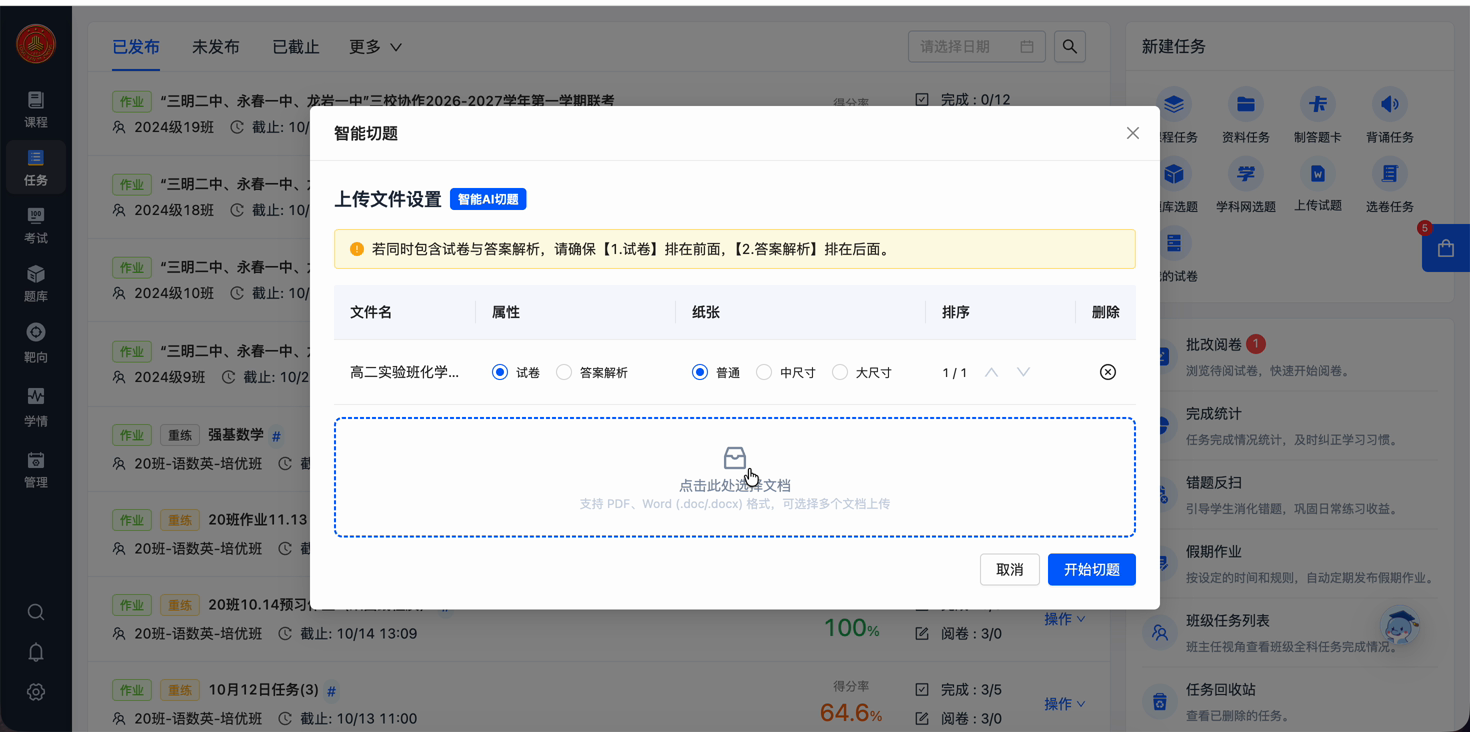Open 管理 in the left sidebar

click(x=36, y=469)
